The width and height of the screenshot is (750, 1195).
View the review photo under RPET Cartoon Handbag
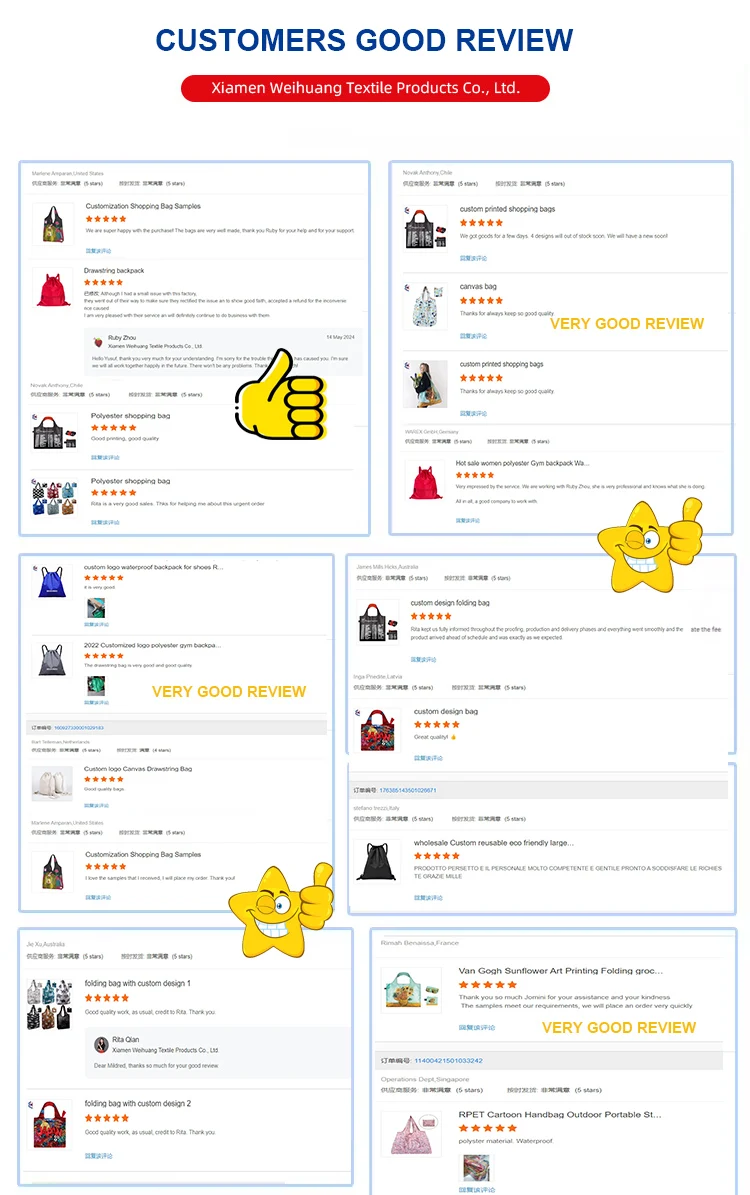click(x=477, y=1167)
